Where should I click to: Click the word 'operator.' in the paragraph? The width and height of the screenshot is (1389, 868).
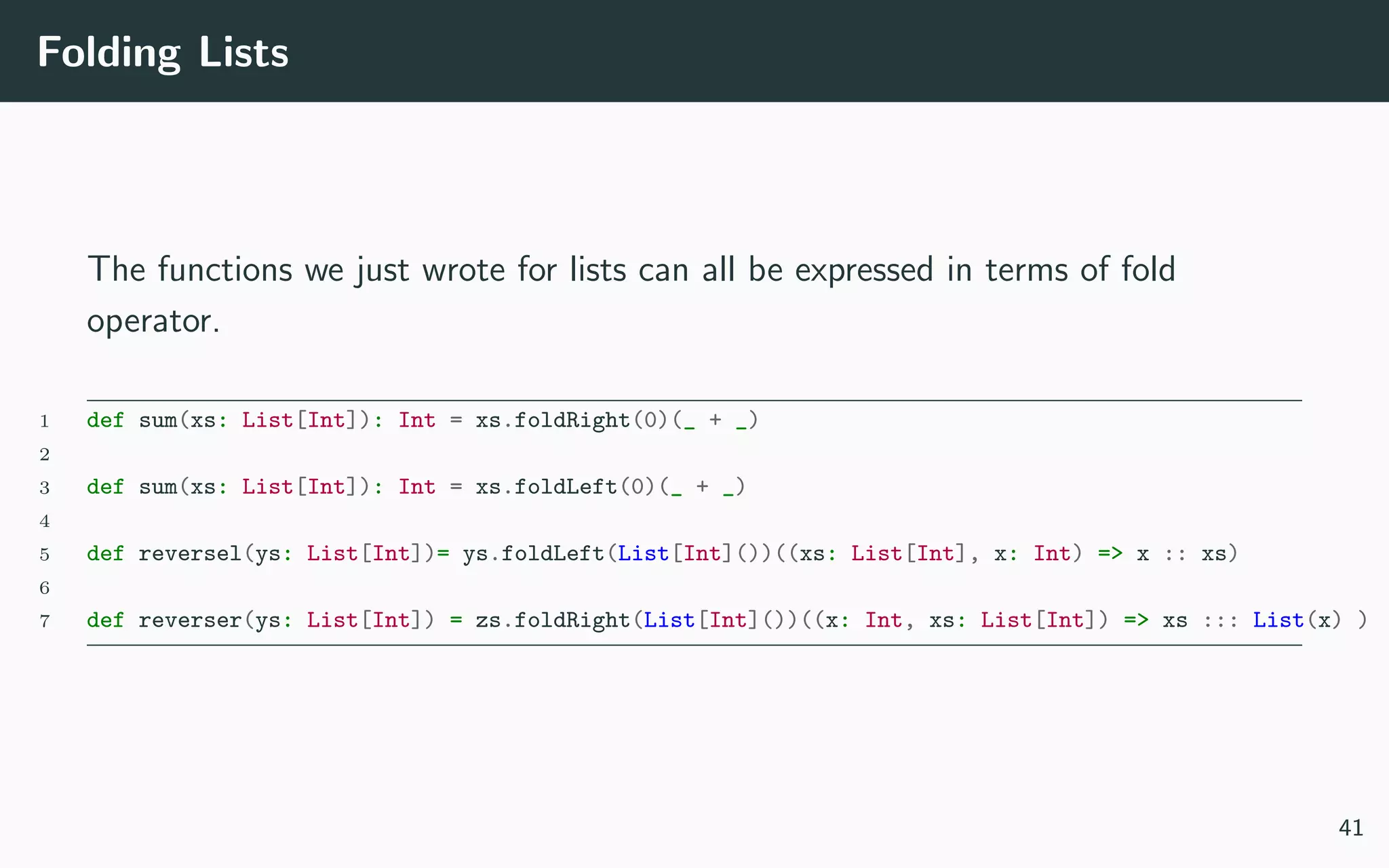tap(153, 321)
